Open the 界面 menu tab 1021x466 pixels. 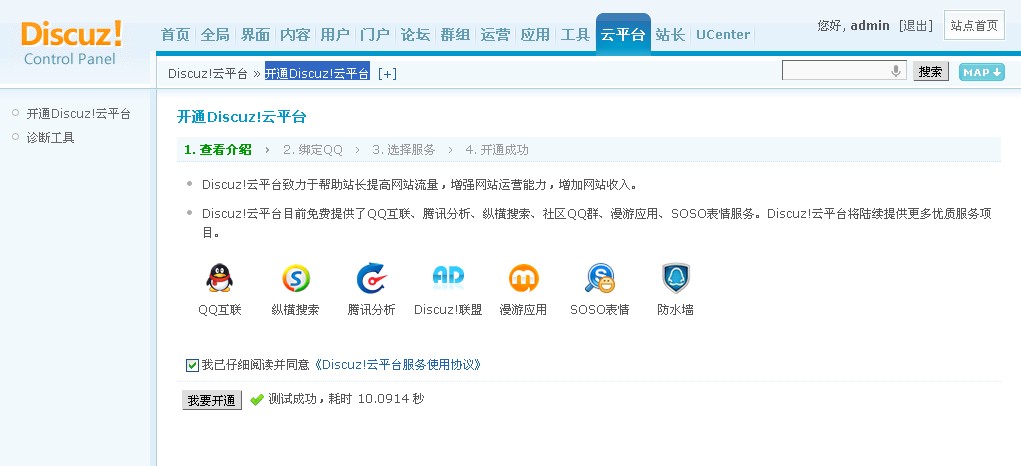pos(255,34)
